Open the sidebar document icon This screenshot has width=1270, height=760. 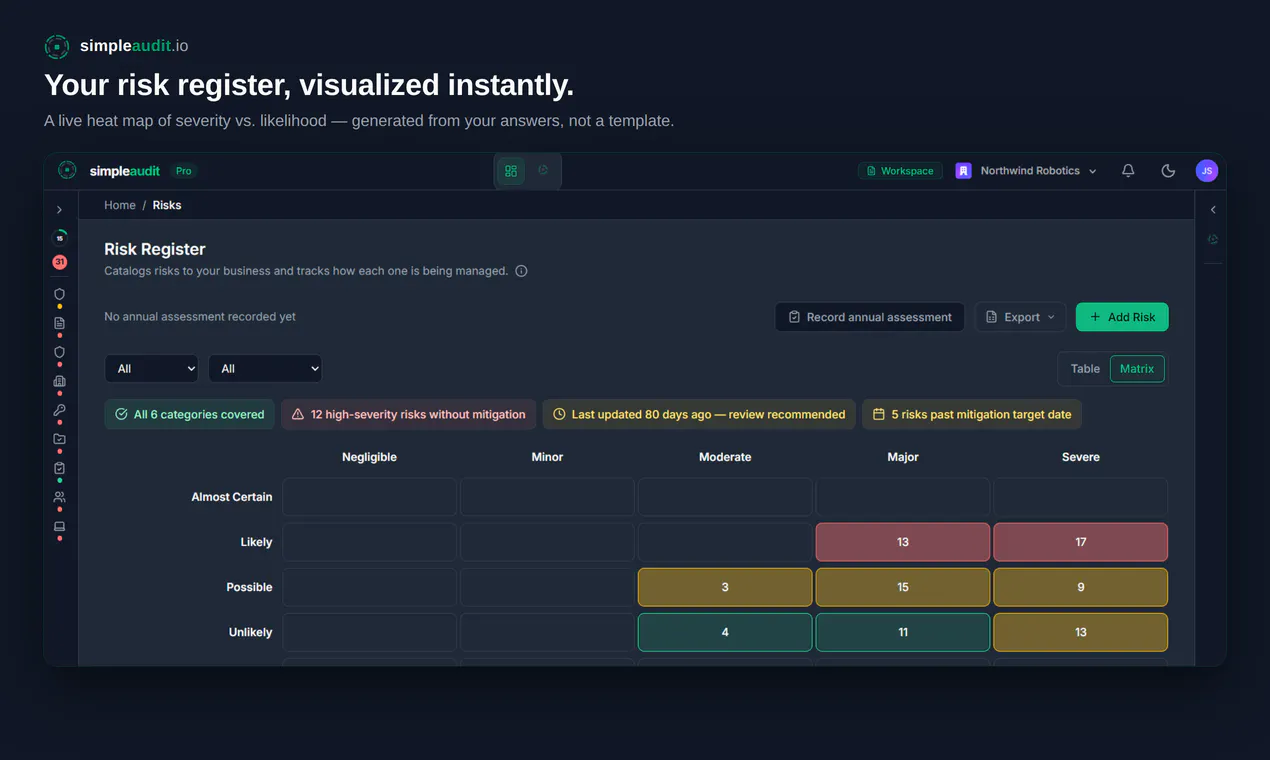tap(59, 323)
